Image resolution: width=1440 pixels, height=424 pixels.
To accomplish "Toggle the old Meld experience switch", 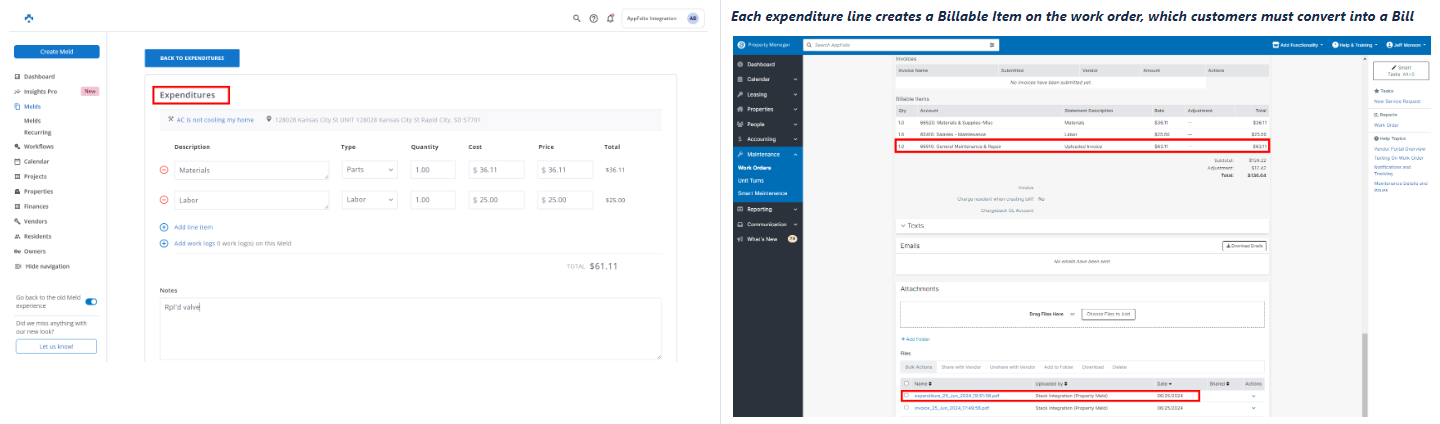I will click(x=91, y=301).
